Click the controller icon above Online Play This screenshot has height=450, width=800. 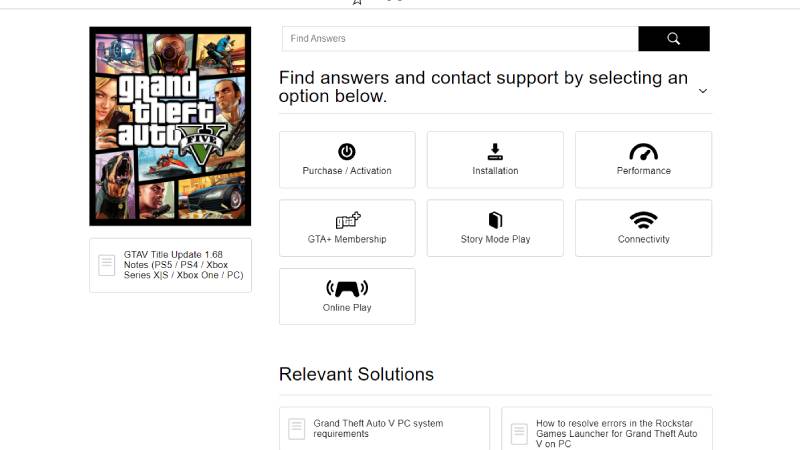347,289
